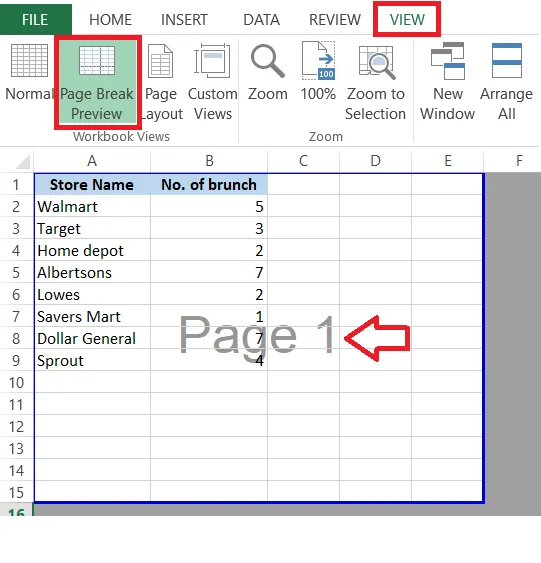Switch to the HOME ribbon tab

point(111,19)
